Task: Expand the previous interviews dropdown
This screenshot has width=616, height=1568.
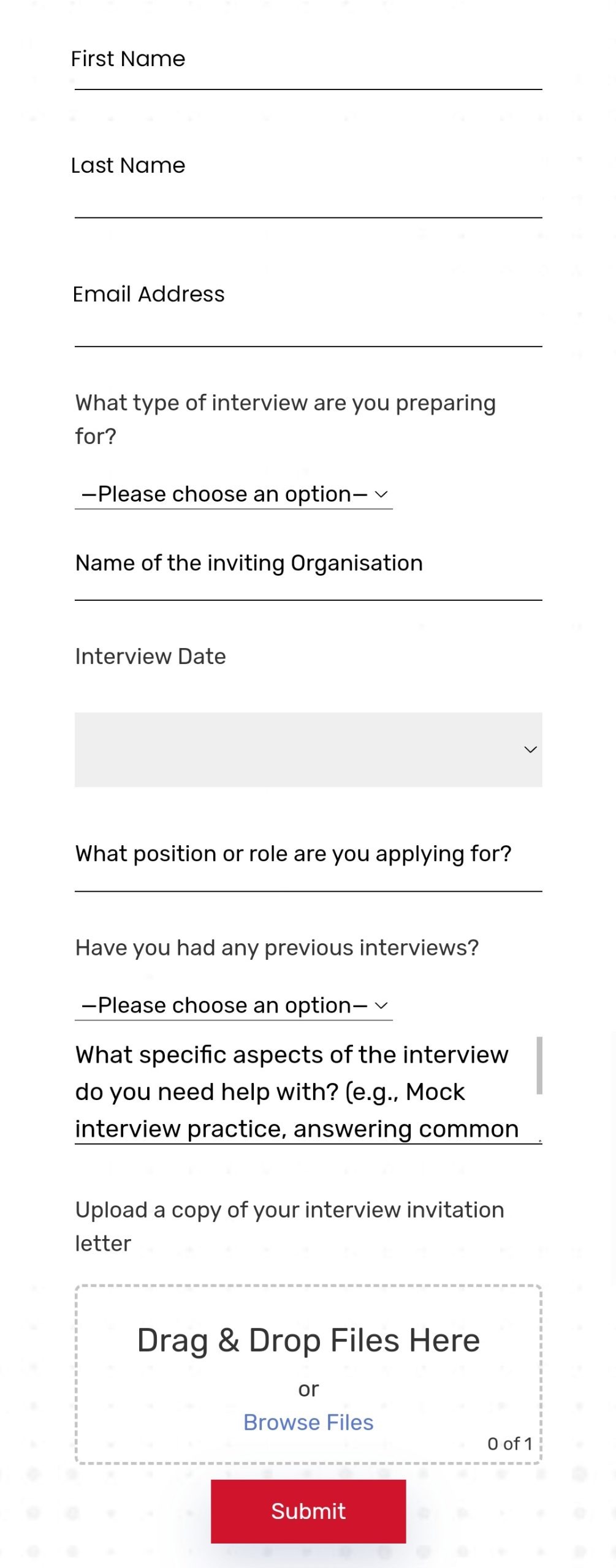Action: pos(234,1006)
